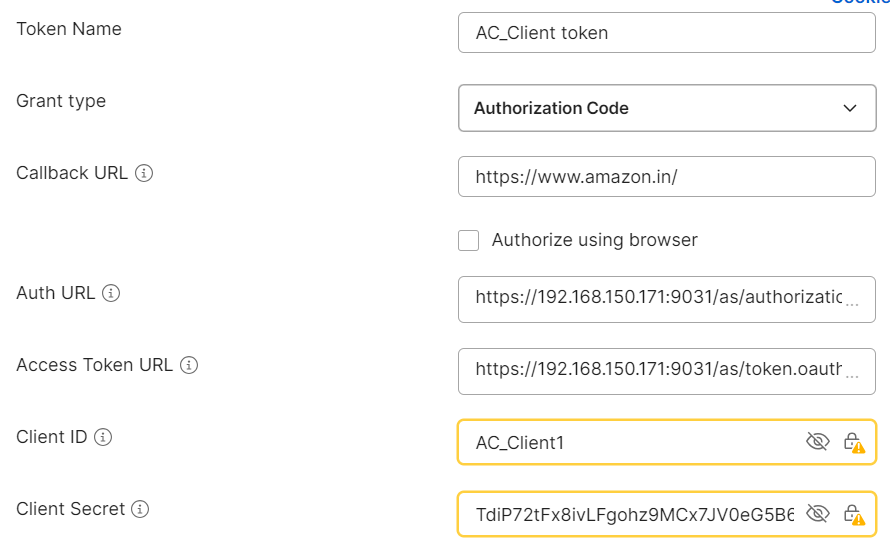
Task: Toggle visibility eye icon for Client ID
Action: tap(817, 441)
